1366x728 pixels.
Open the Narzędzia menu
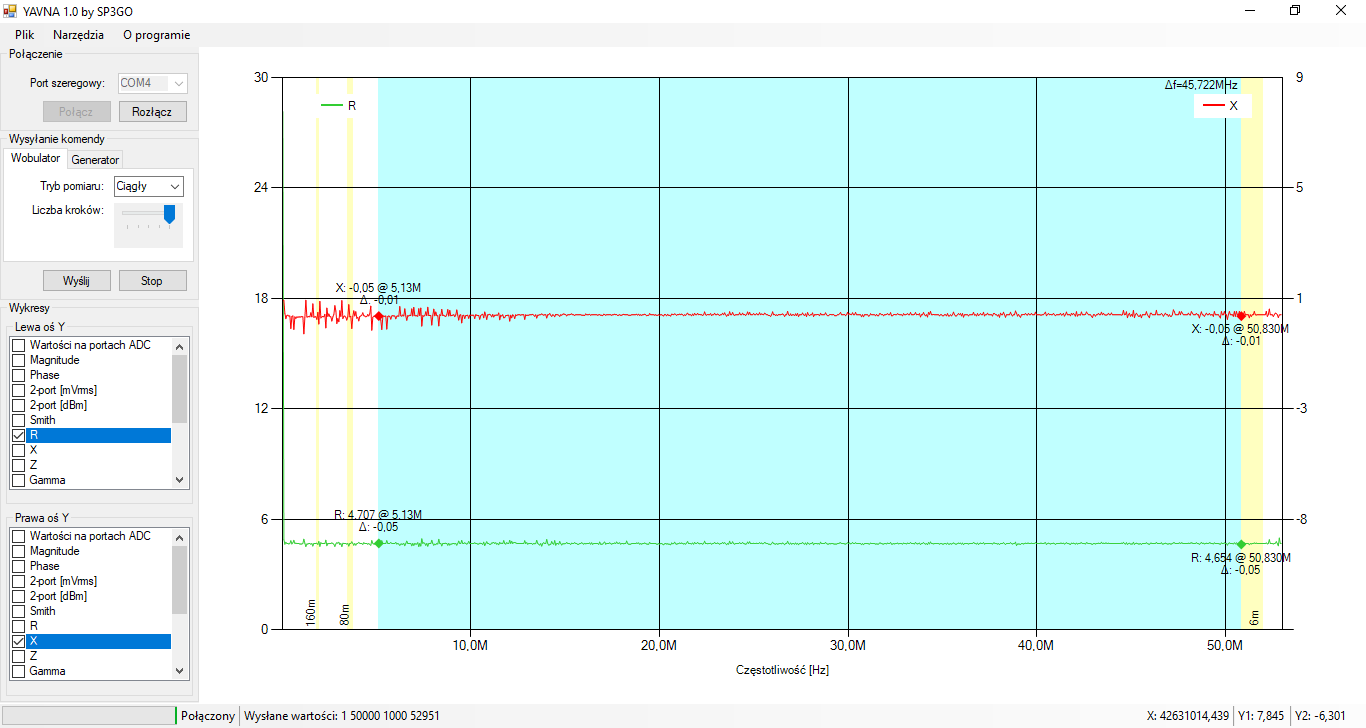click(78, 34)
